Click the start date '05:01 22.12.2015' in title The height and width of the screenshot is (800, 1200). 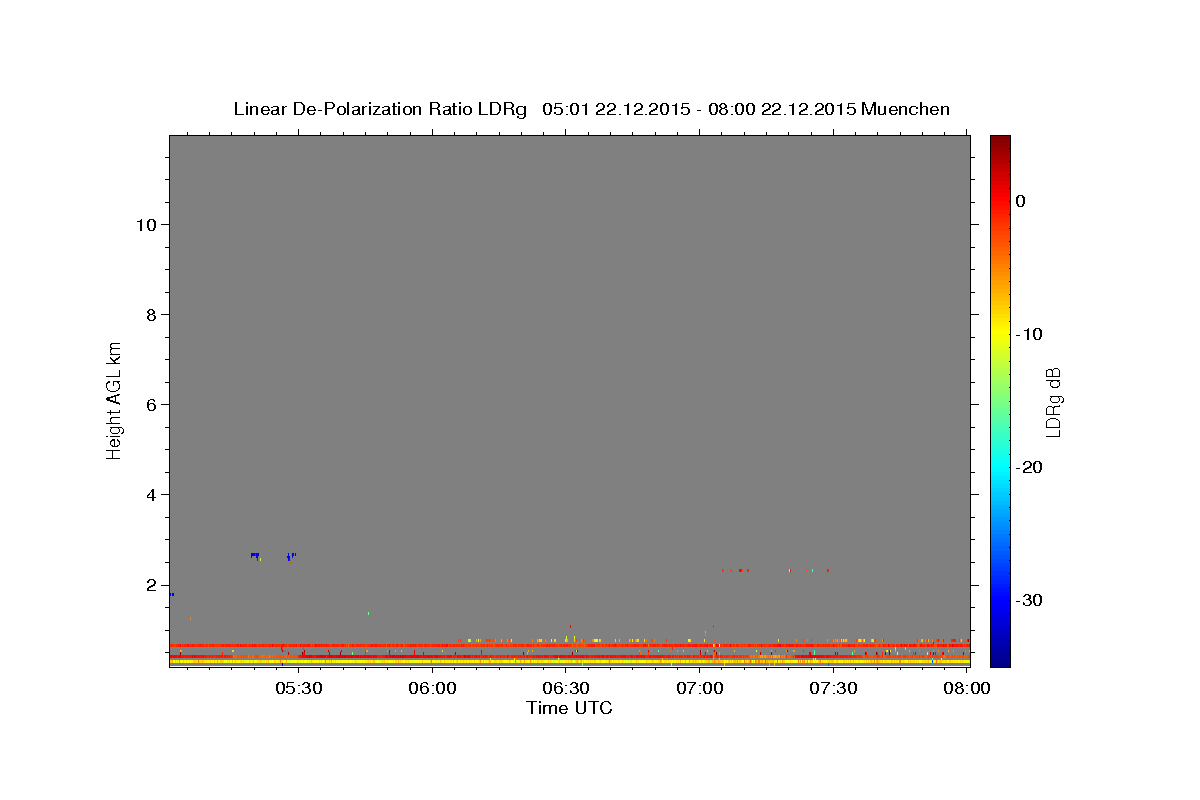point(615,109)
